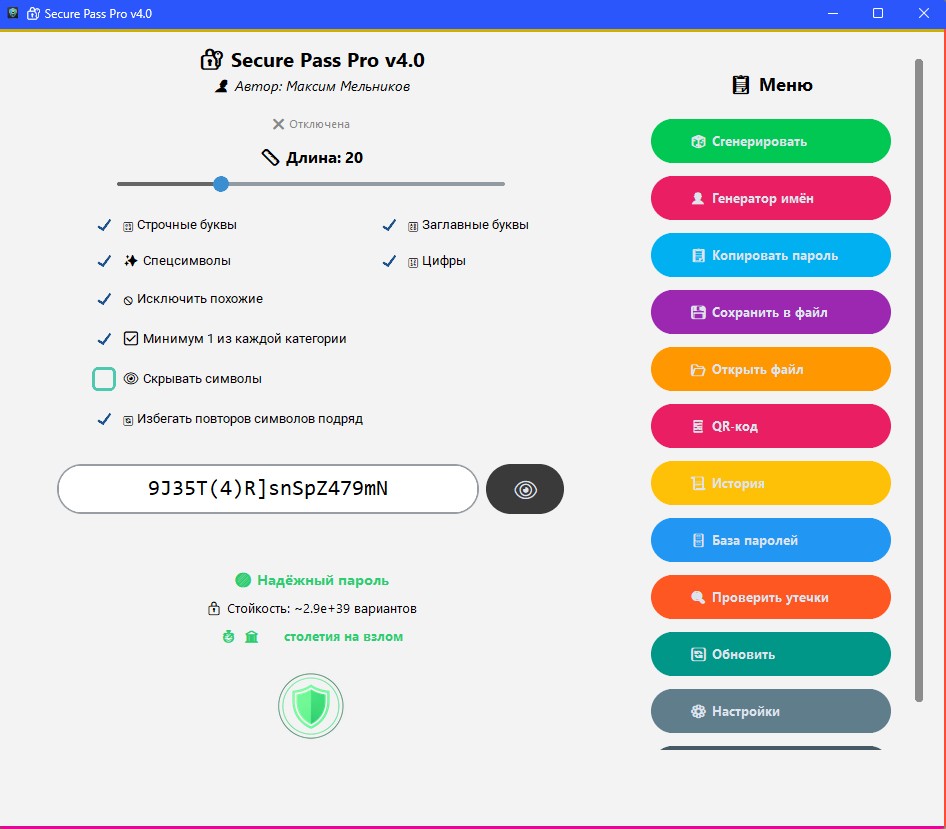The image size is (946, 829).
Task: Click the QR-код button's list icon
Action: (x=698, y=427)
